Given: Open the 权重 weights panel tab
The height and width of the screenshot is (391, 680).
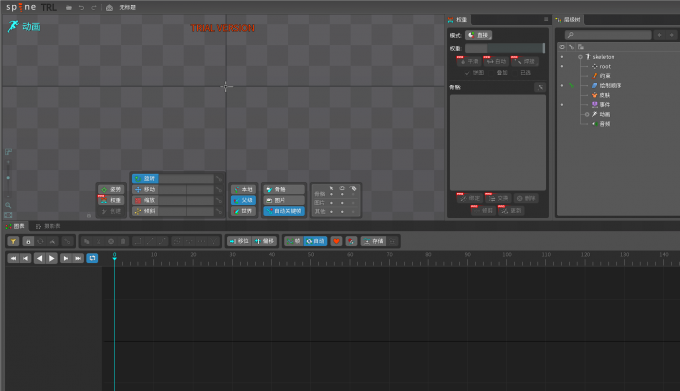Looking at the screenshot, I should tap(458, 20).
